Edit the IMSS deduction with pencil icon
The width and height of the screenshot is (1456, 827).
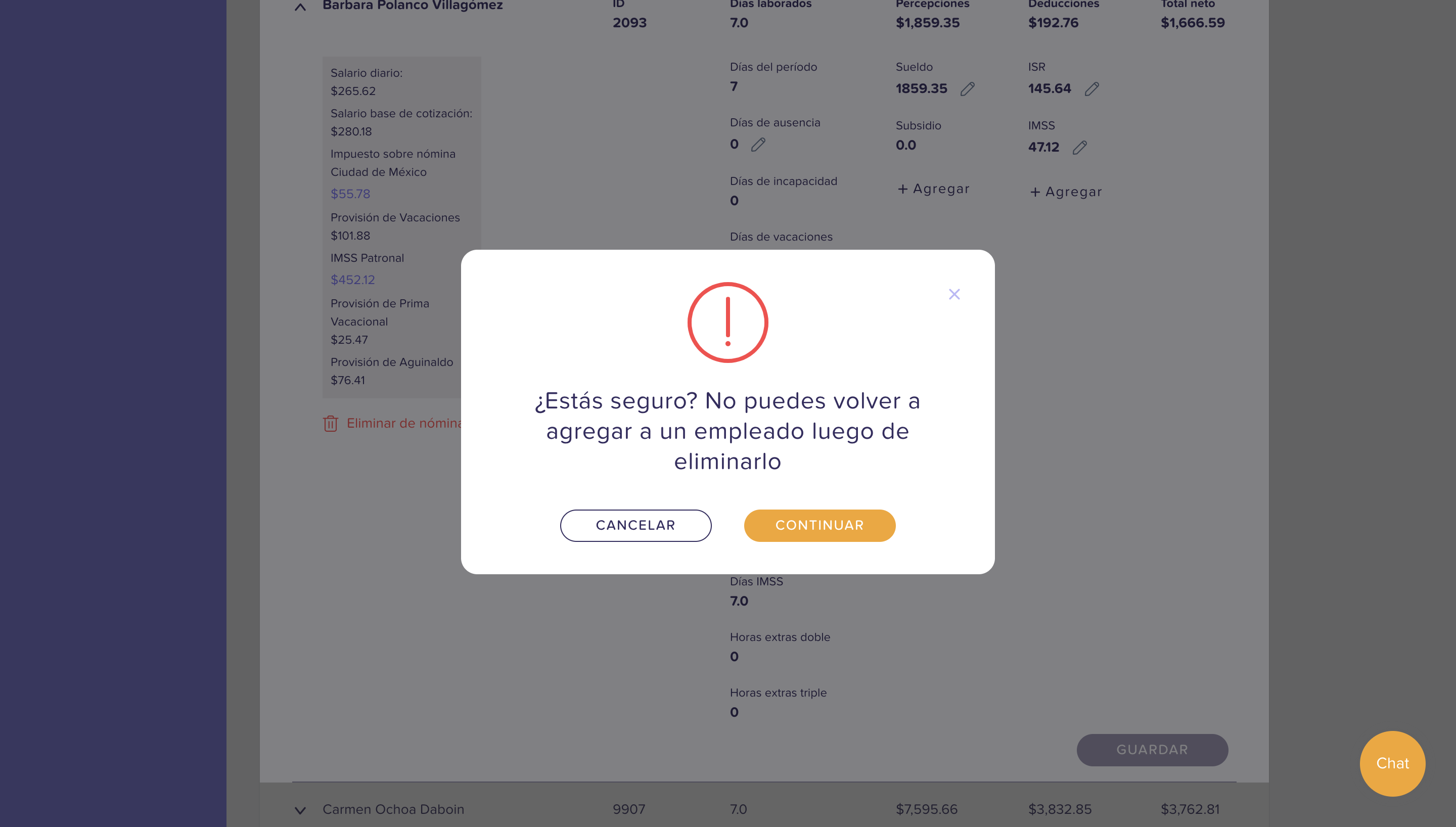(1079, 148)
